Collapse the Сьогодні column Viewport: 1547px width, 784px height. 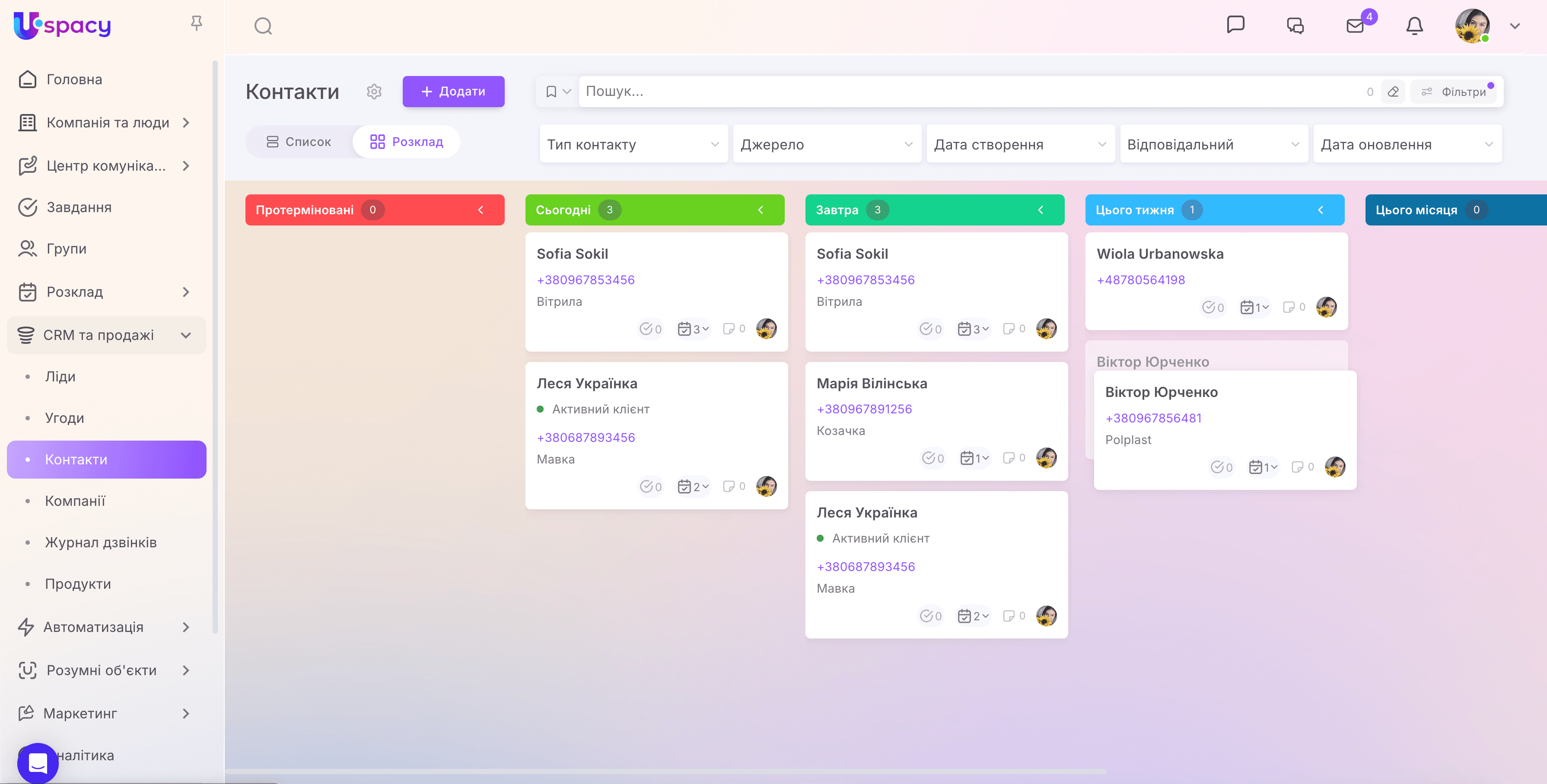tap(760, 210)
